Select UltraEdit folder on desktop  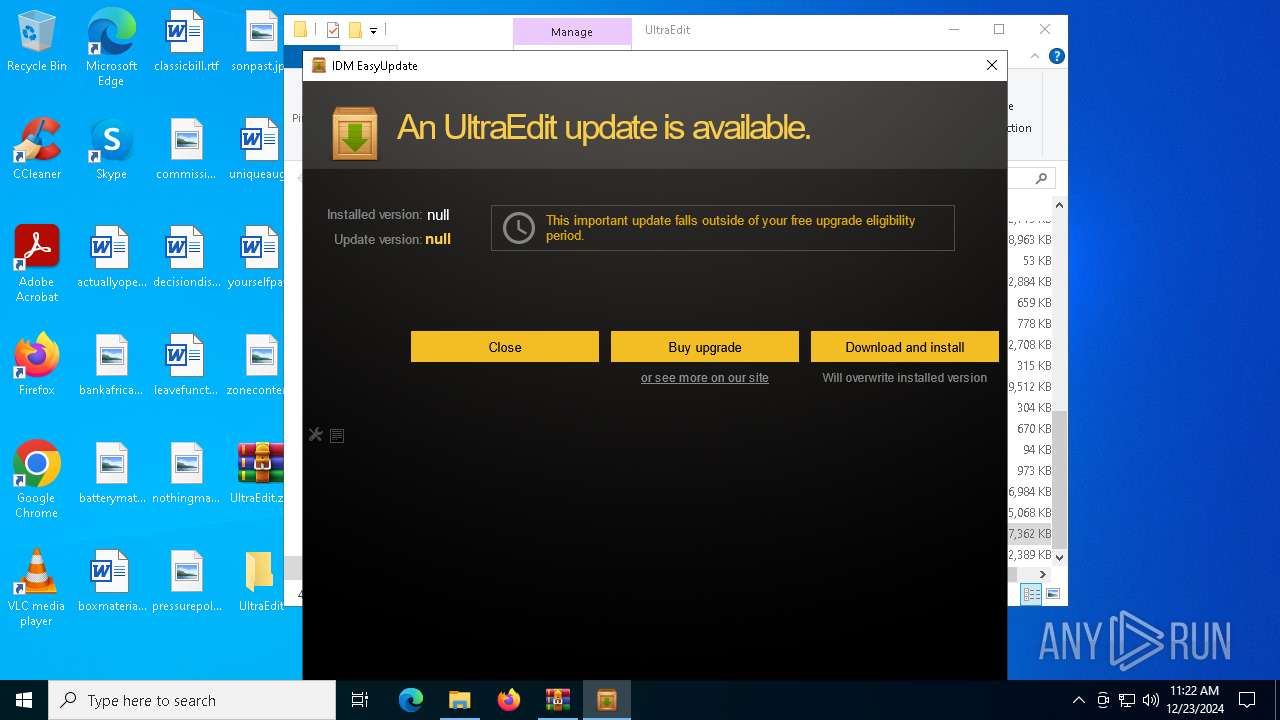point(260,581)
